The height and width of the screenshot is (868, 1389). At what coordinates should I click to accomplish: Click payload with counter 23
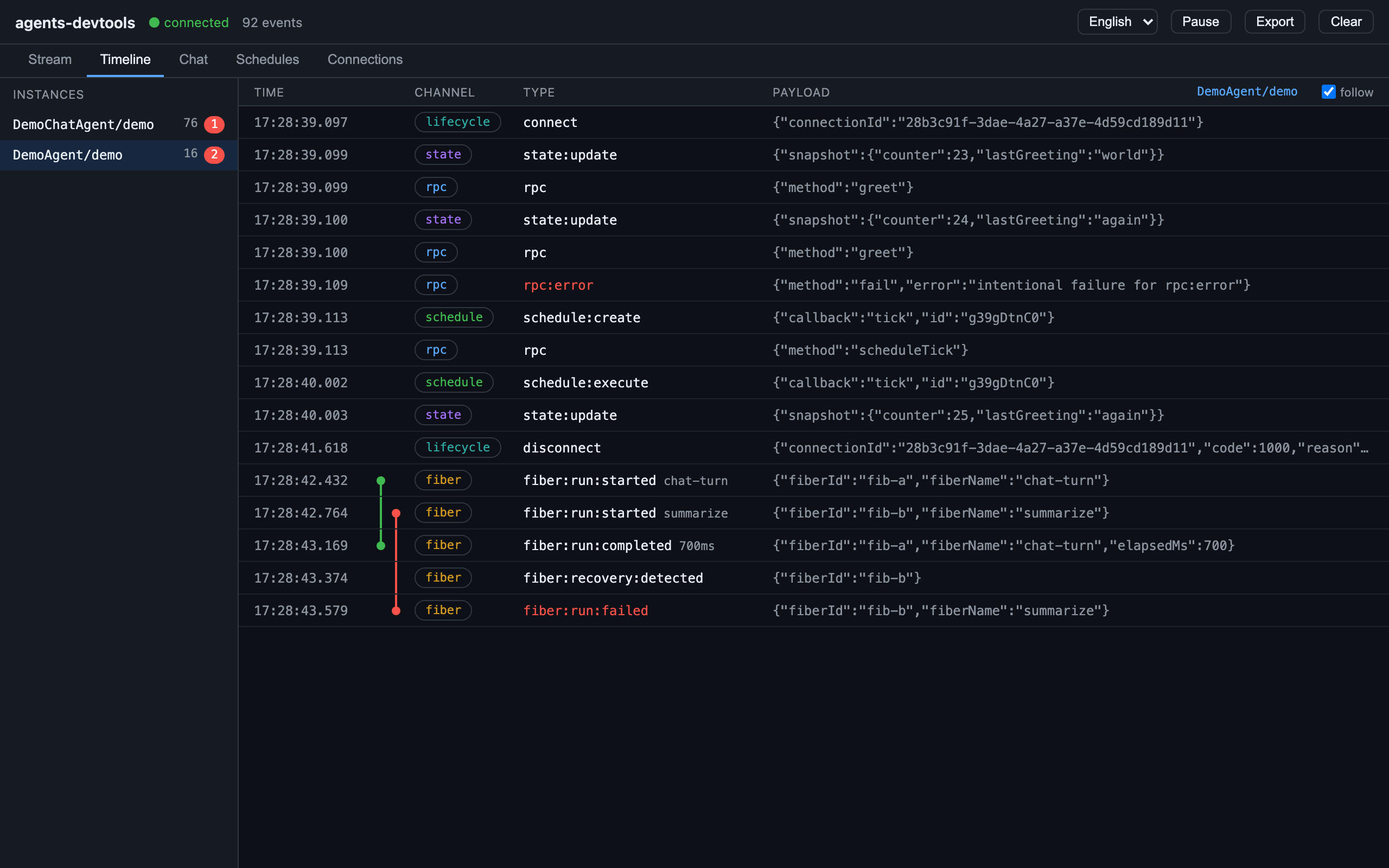(x=968, y=155)
